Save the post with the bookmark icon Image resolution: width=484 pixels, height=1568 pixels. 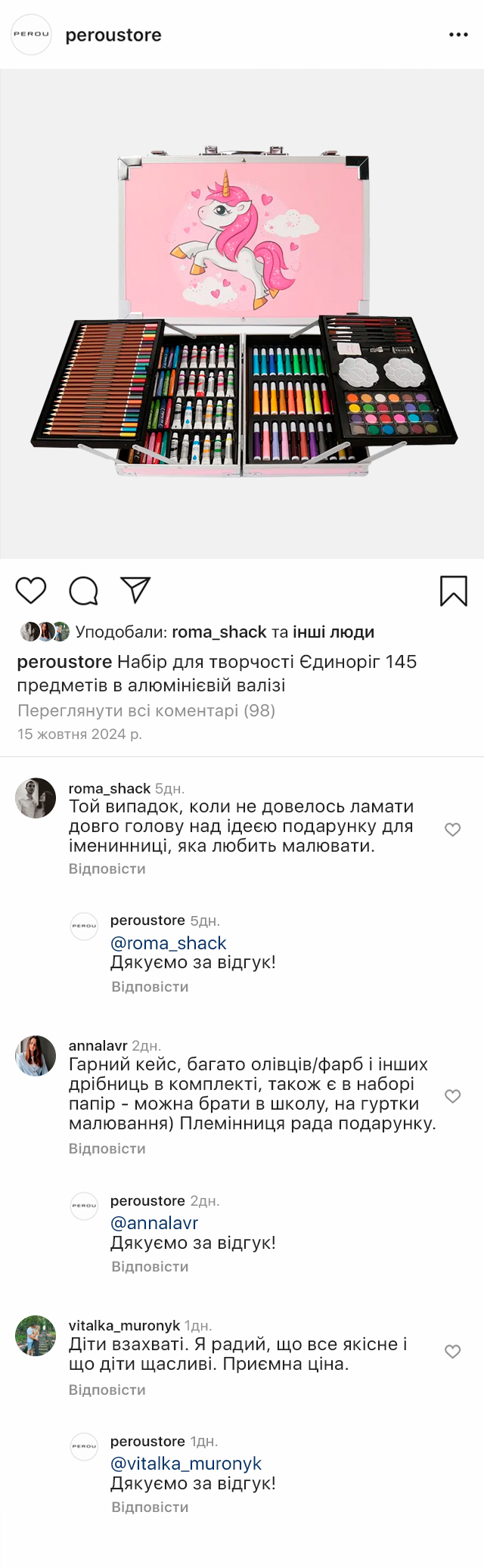[454, 591]
